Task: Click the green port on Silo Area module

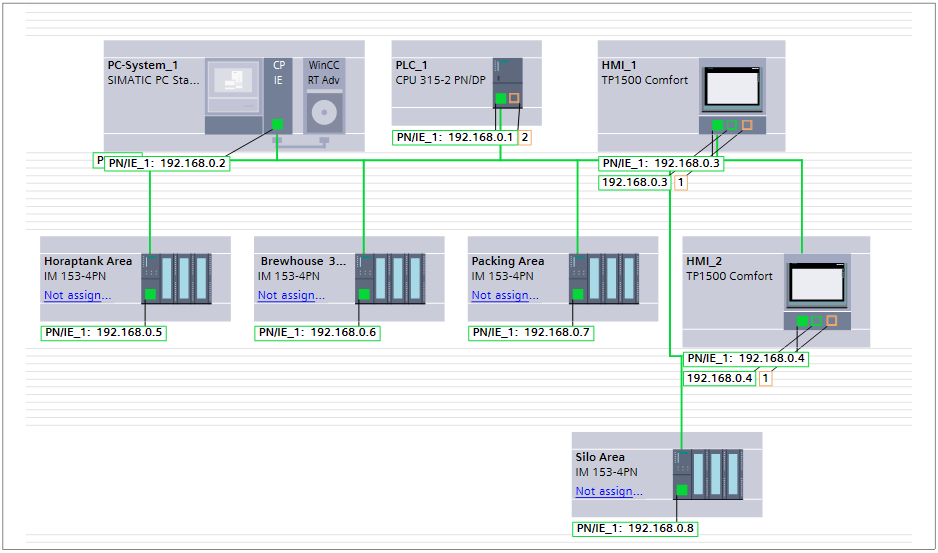Action: coord(681,490)
